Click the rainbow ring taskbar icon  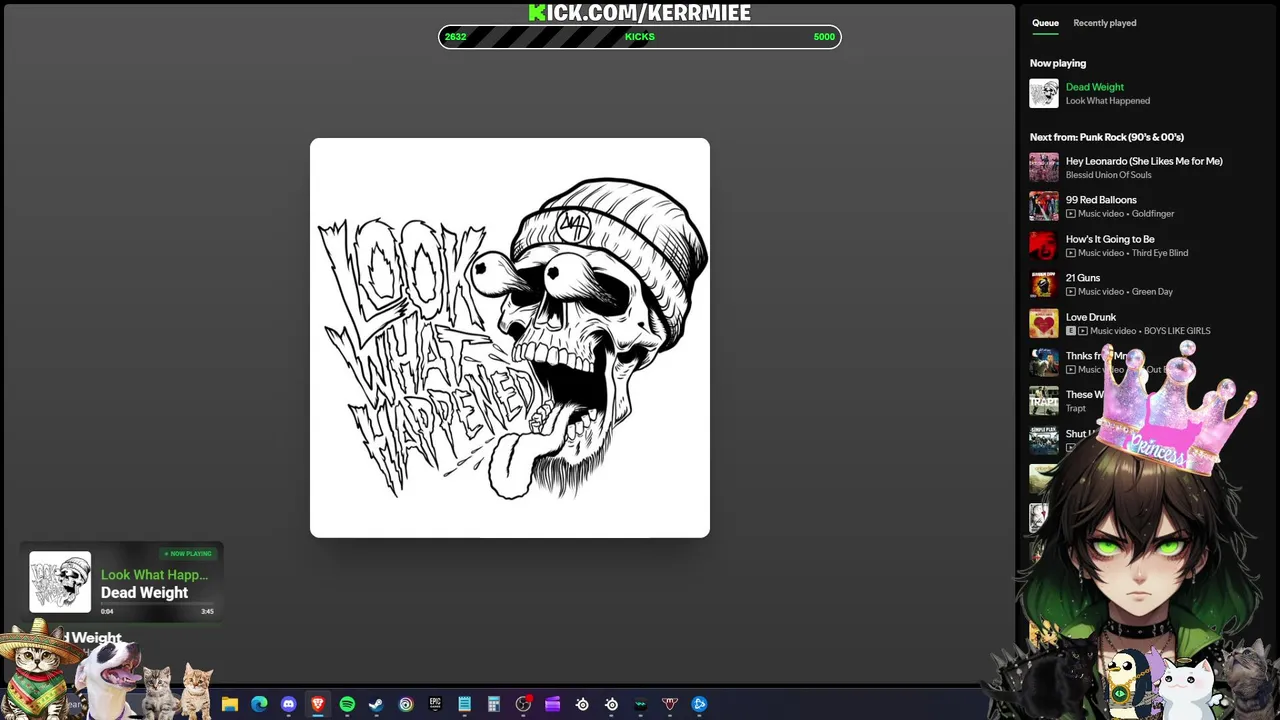point(406,704)
